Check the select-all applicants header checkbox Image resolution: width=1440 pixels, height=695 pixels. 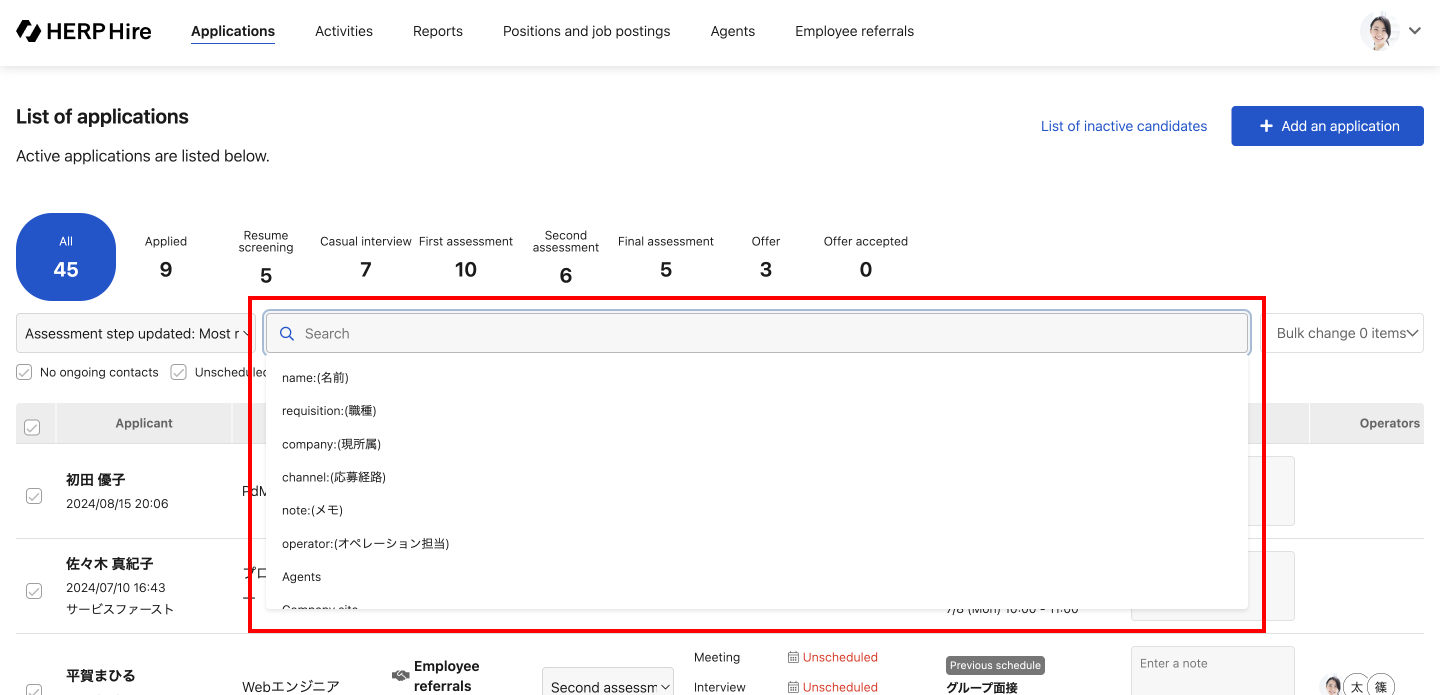[x=32, y=427]
